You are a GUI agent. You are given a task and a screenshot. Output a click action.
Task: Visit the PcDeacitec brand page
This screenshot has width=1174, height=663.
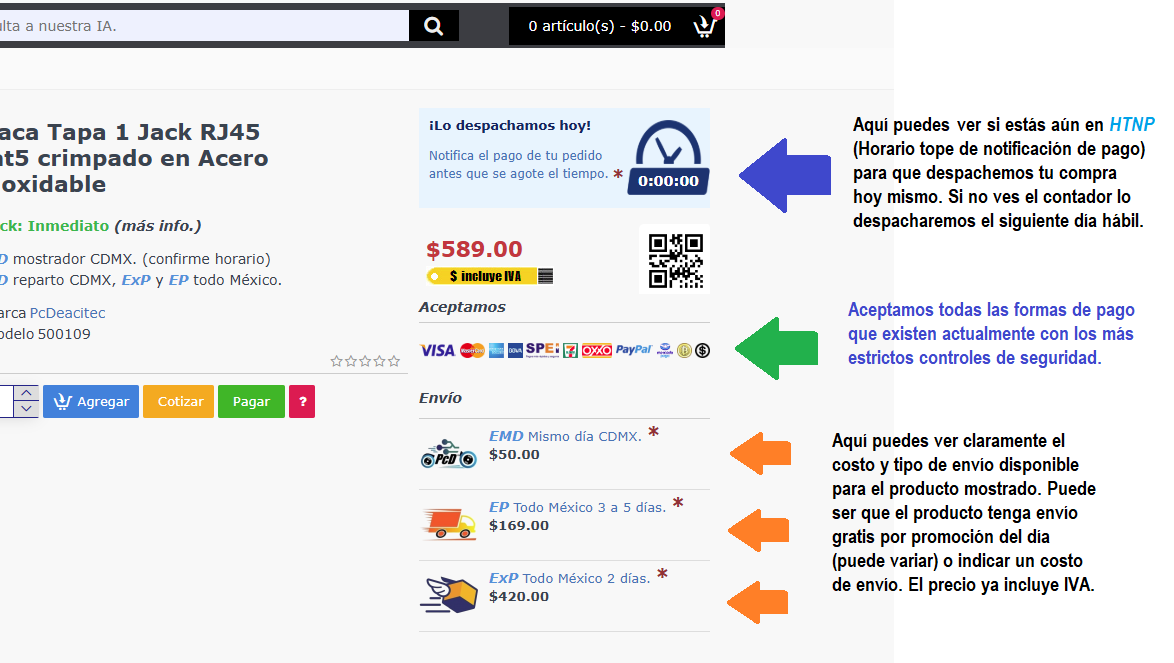click(x=67, y=312)
